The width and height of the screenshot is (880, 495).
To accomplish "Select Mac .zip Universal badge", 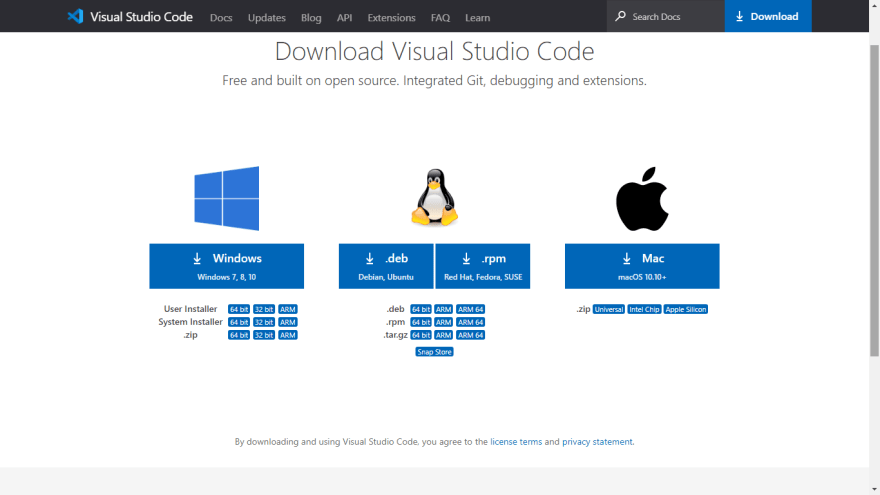I will pyautogui.click(x=609, y=309).
